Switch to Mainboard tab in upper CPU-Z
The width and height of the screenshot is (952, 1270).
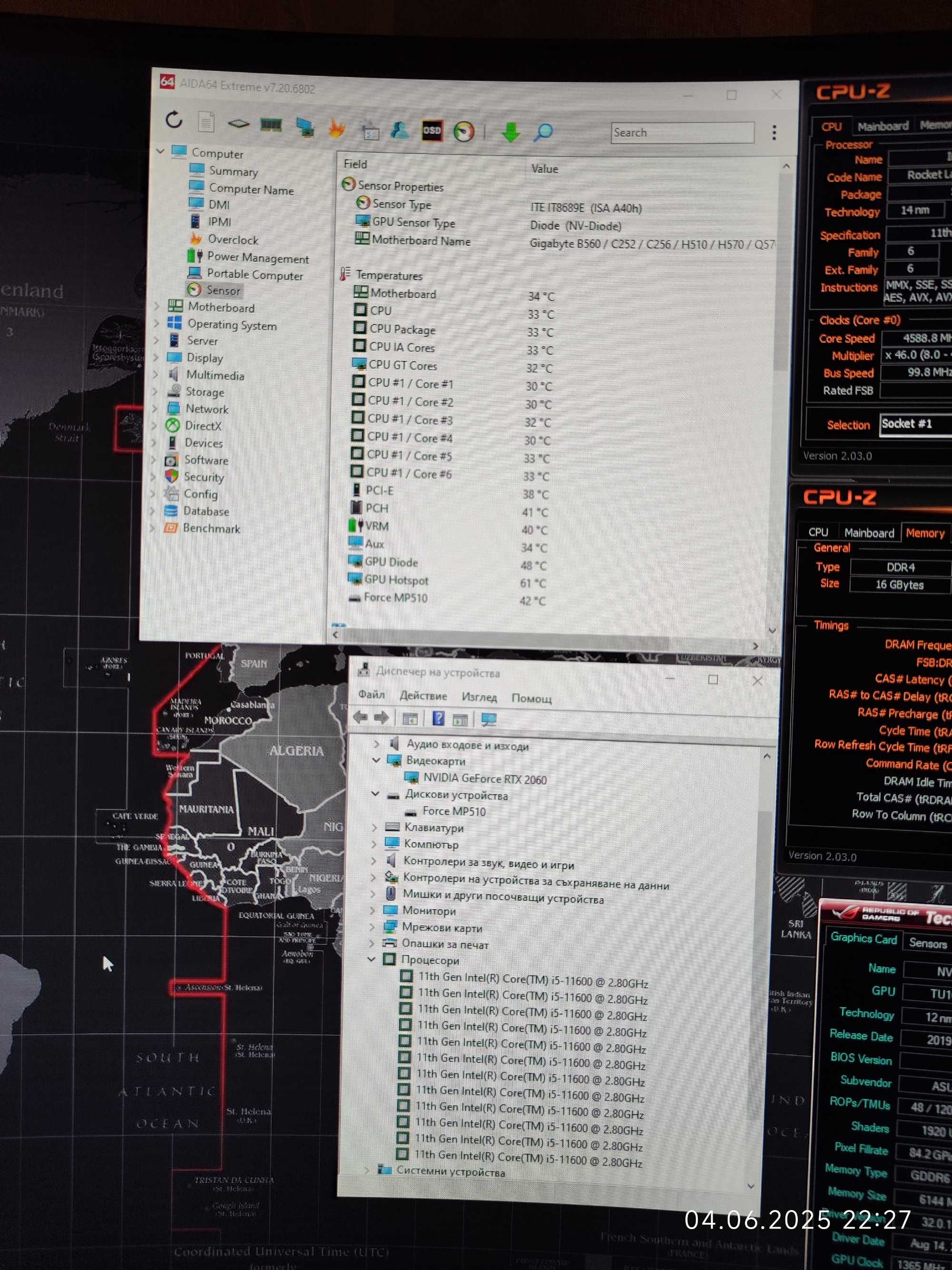point(883,126)
